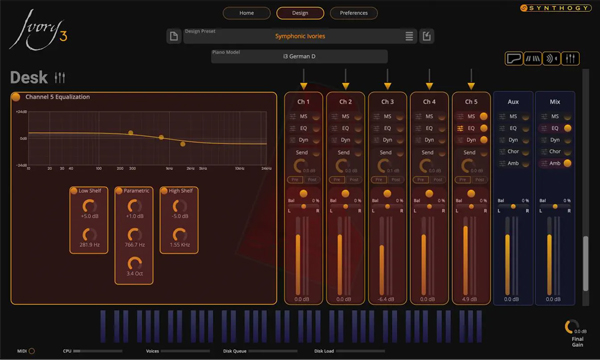Enable the Ch 1 EQ toggle
The image size is (600, 360).
[x=316, y=129]
